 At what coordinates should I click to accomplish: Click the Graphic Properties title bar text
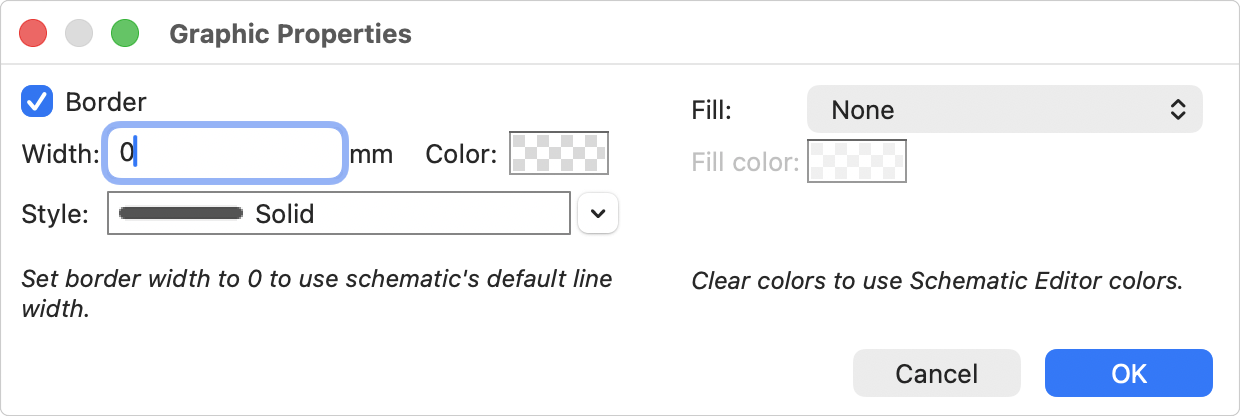point(290,33)
